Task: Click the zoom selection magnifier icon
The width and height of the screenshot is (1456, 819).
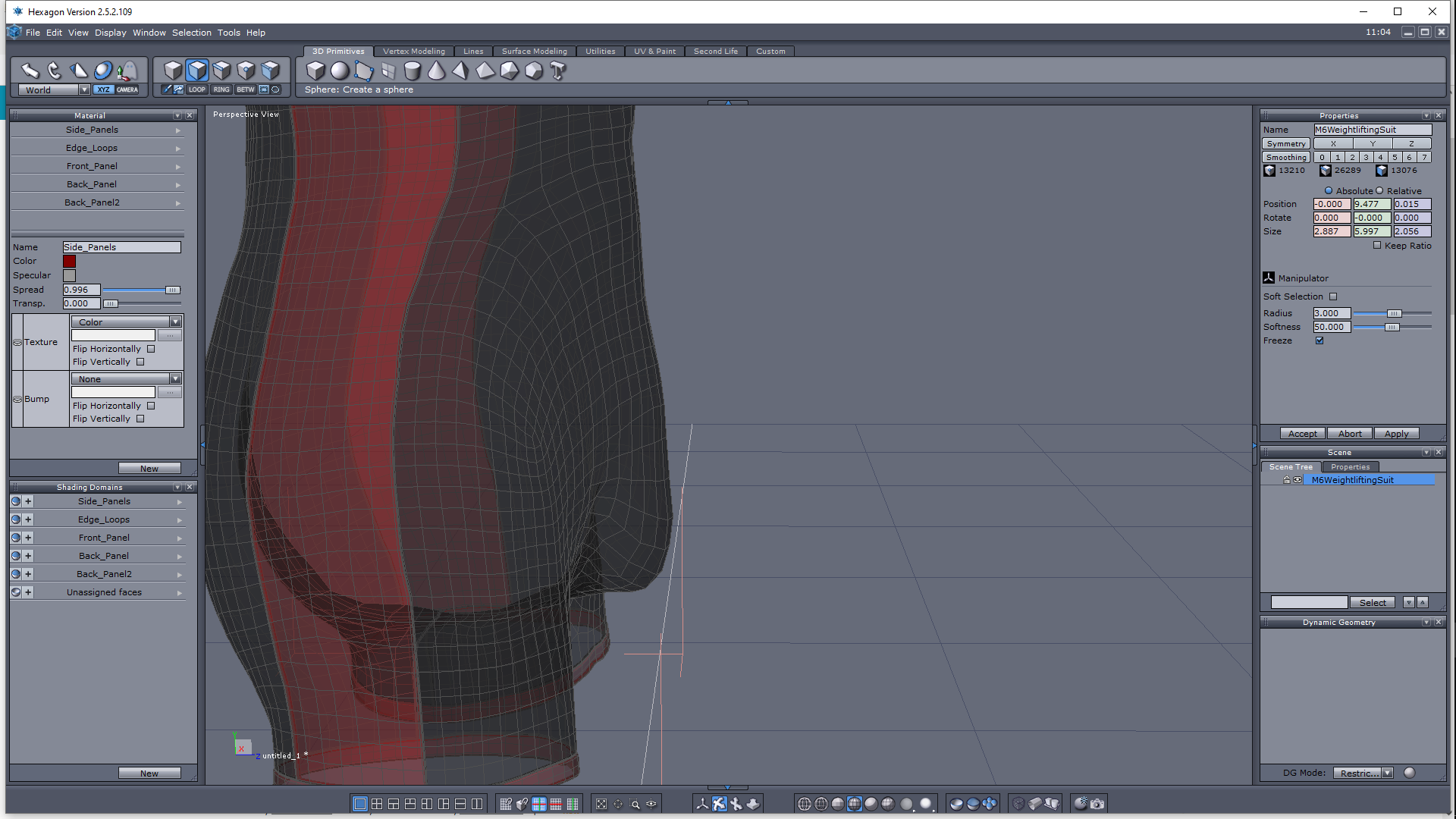Action: pyautogui.click(x=635, y=804)
